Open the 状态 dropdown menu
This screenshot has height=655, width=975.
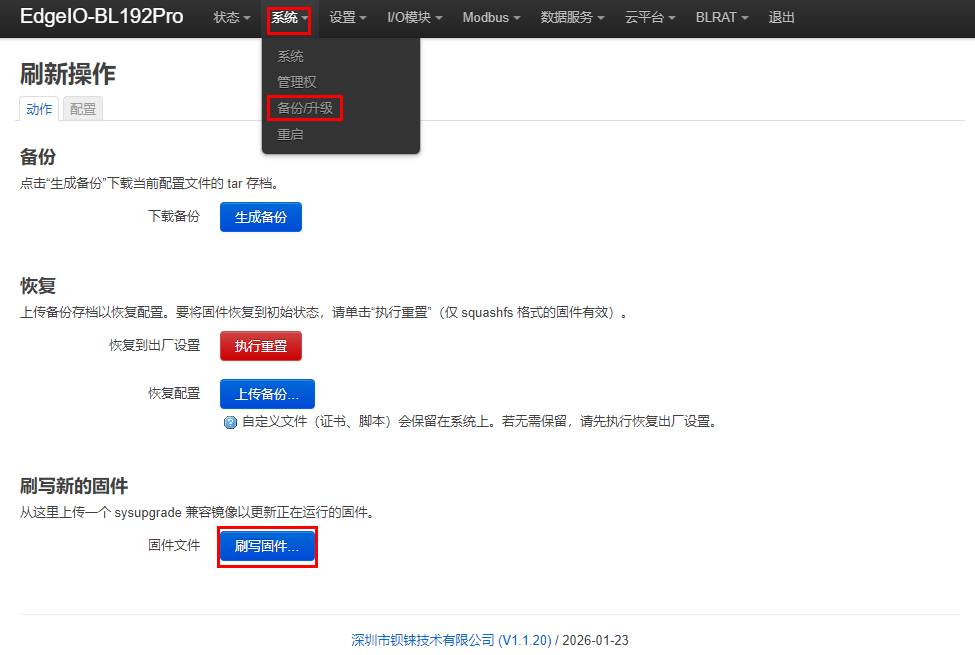(231, 17)
